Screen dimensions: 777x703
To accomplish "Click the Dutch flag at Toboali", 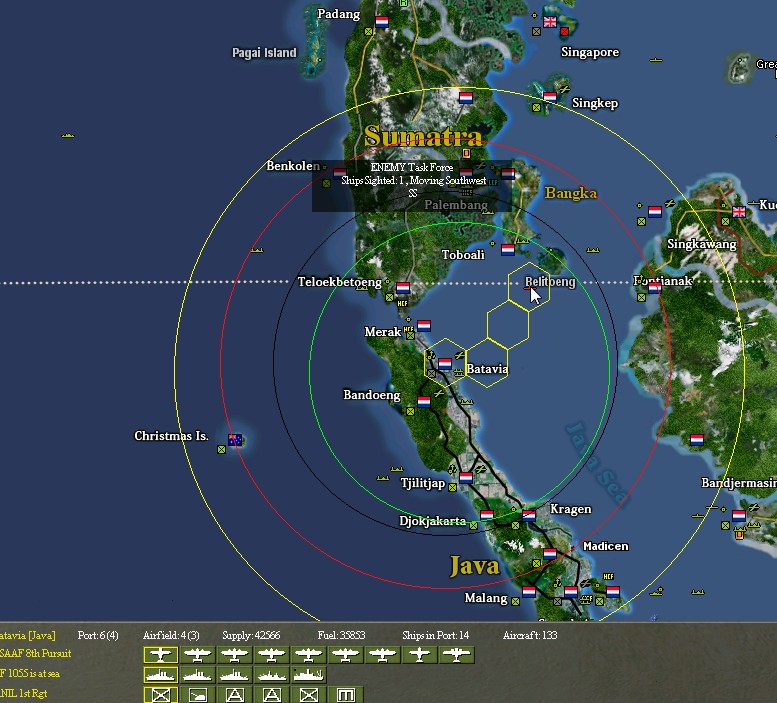I will pyautogui.click(x=507, y=250).
